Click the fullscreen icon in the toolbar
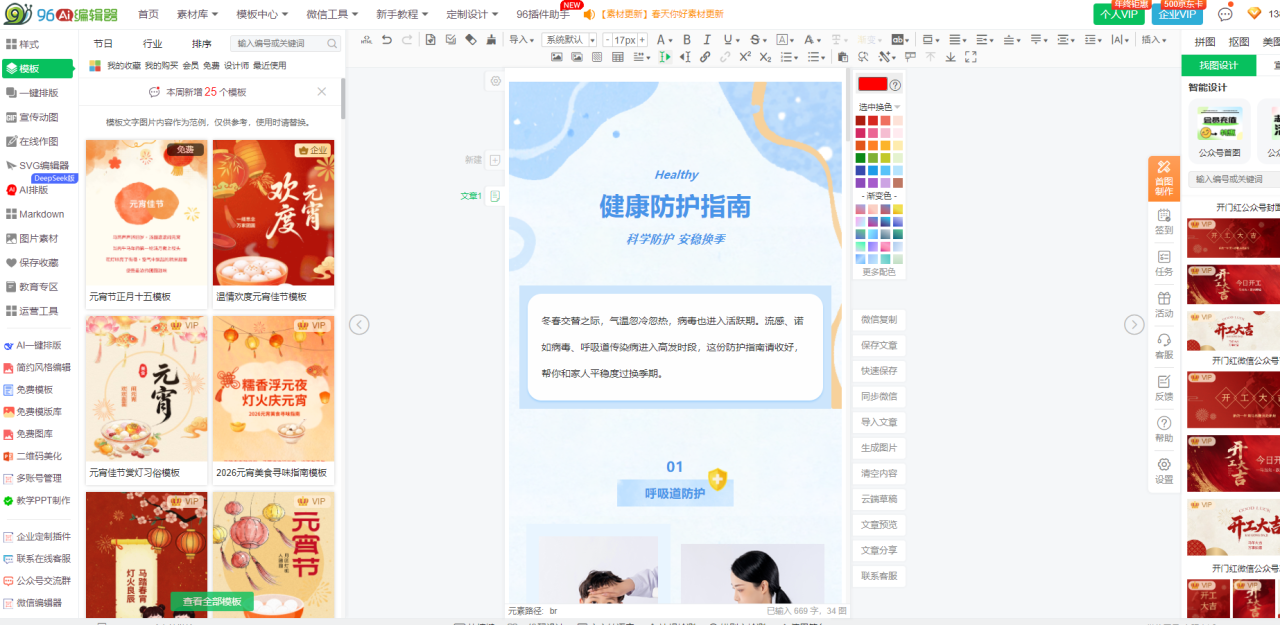 coord(970,57)
